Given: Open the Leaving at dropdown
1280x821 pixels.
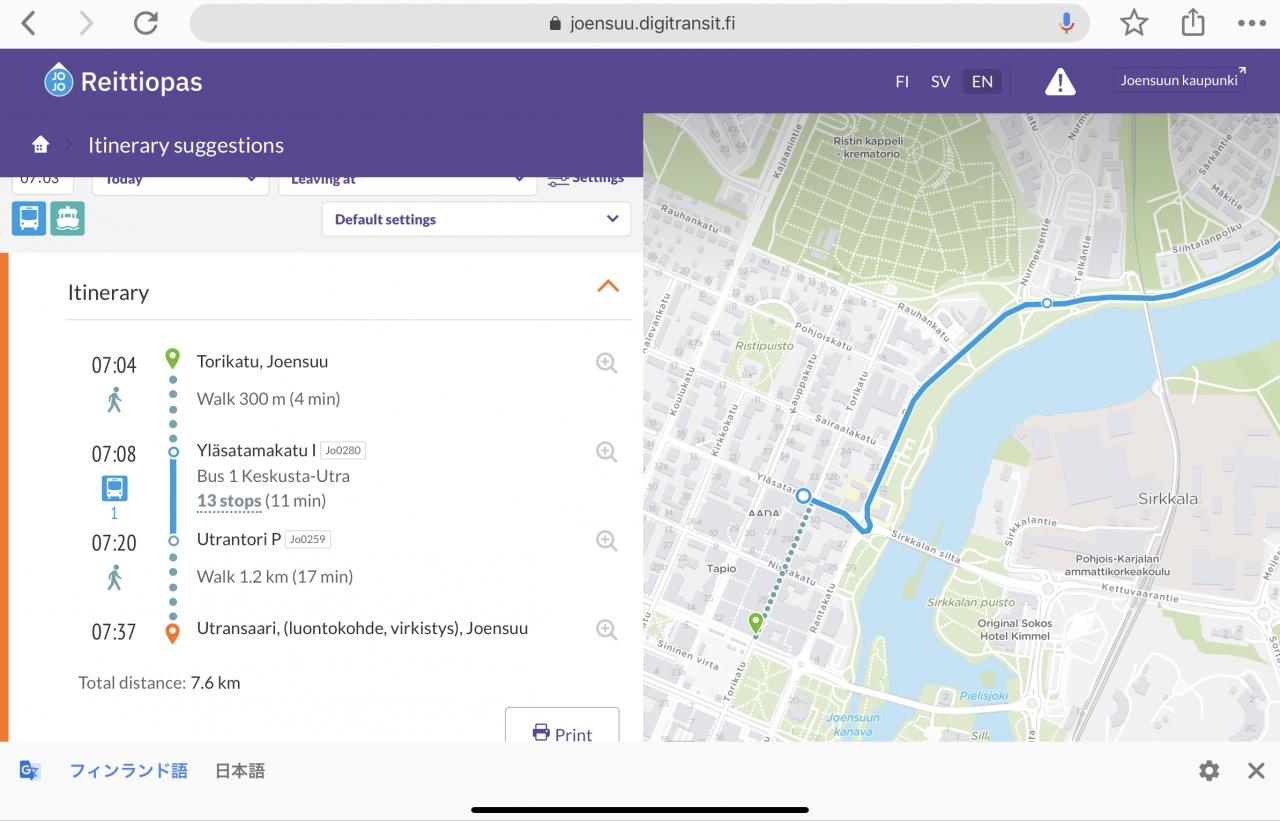Looking at the screenshot, I should tap(406, 182).
